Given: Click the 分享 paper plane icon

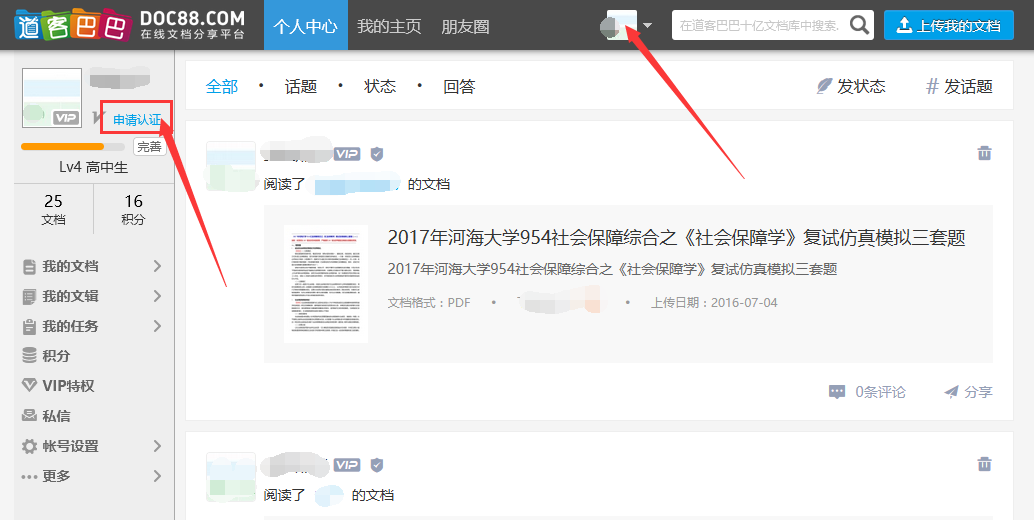Looking at the screenshot, I should click(951, 392).
